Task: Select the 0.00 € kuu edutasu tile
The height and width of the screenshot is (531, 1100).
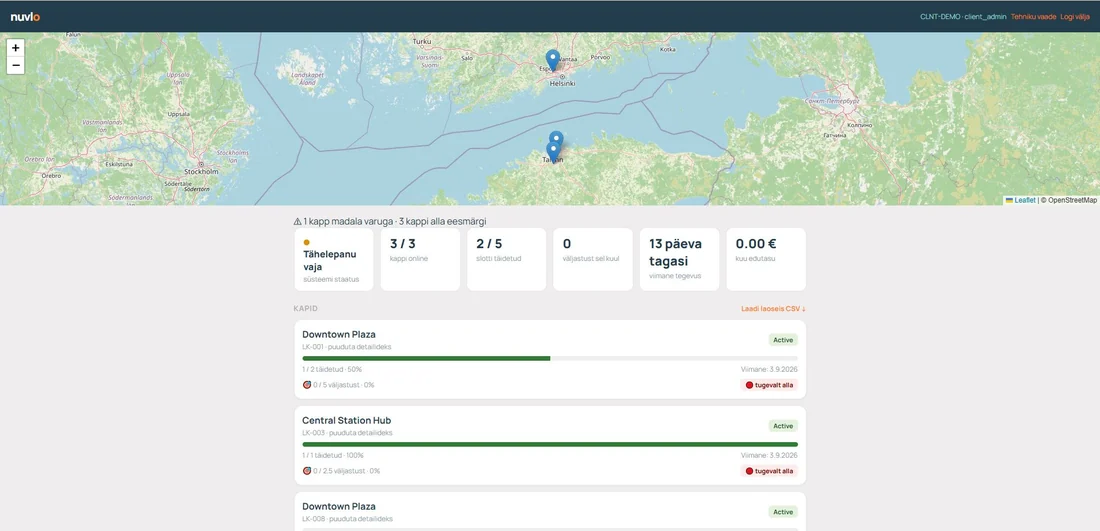Action: click(766, 259)
